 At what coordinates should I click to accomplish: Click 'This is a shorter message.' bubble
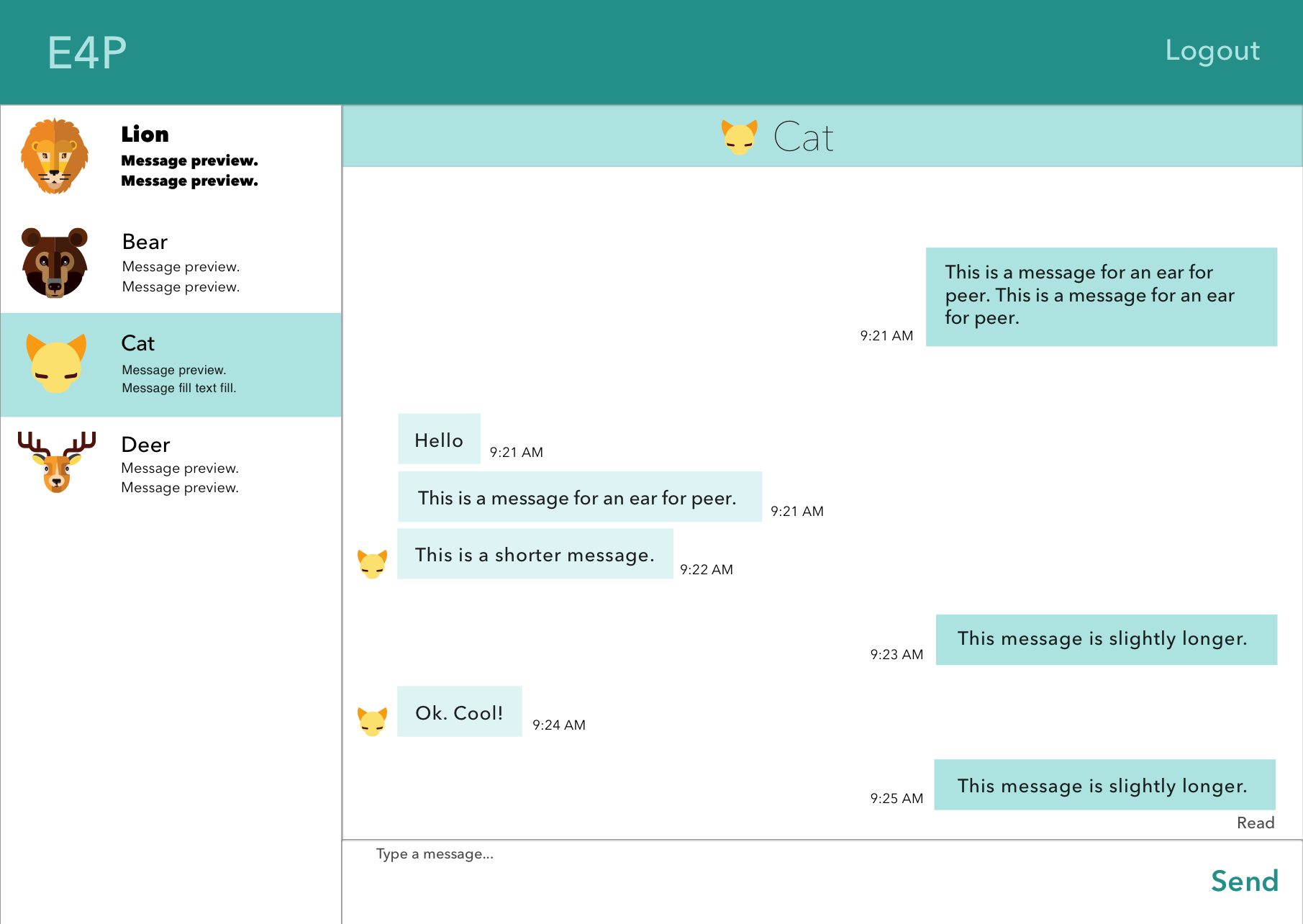[535, 554]
